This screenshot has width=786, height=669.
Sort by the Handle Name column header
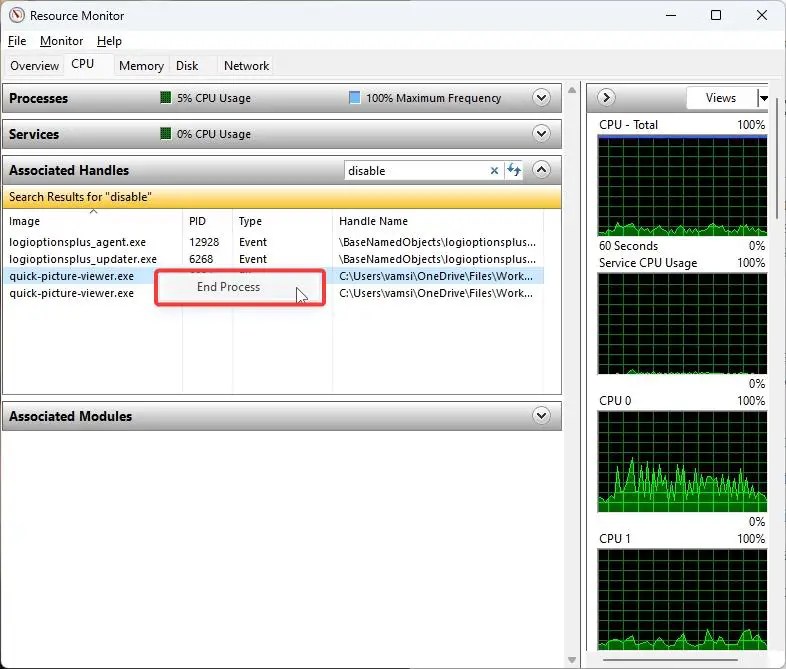(438, 221)
